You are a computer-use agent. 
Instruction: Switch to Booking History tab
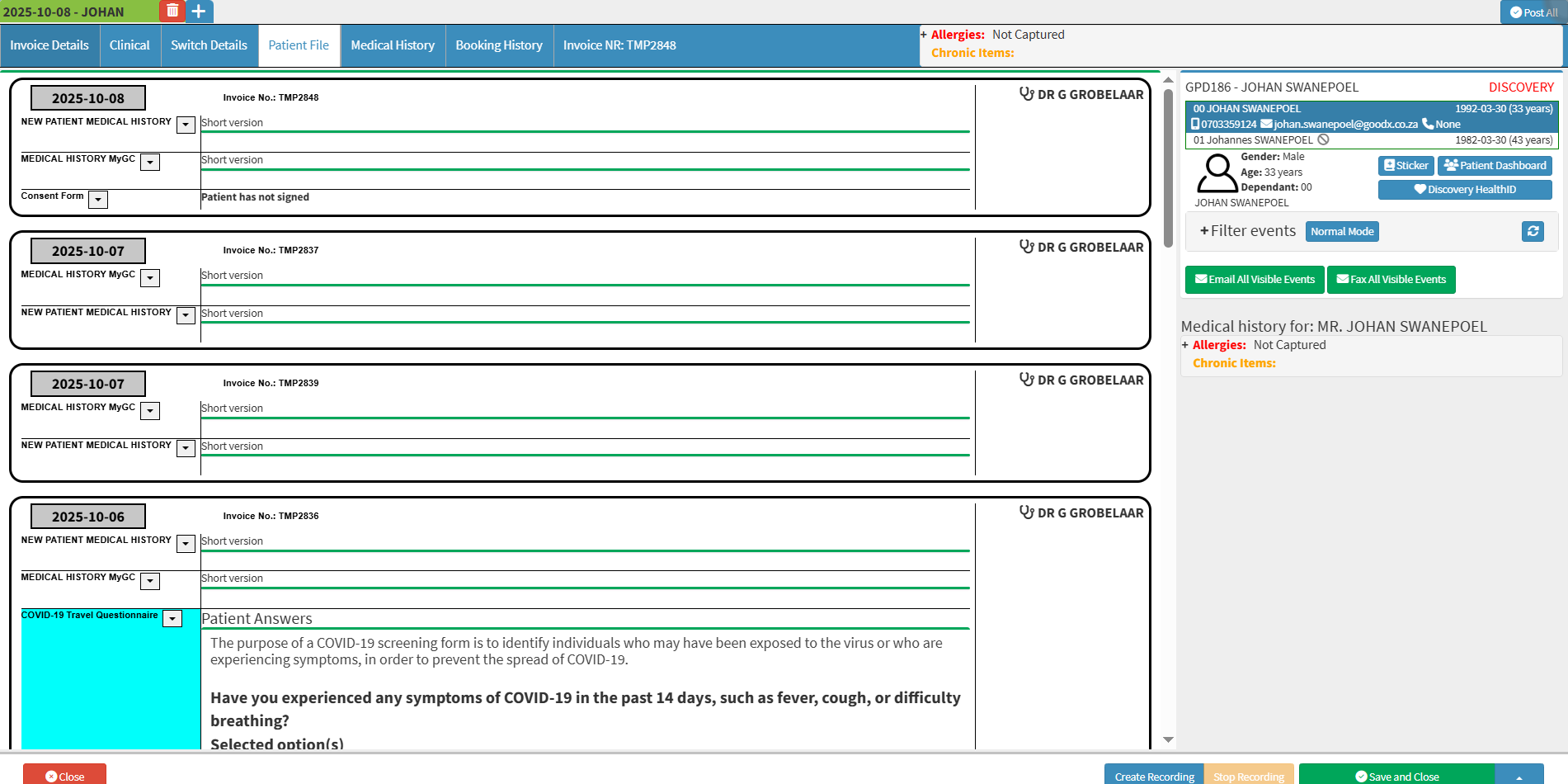[498, 45]
